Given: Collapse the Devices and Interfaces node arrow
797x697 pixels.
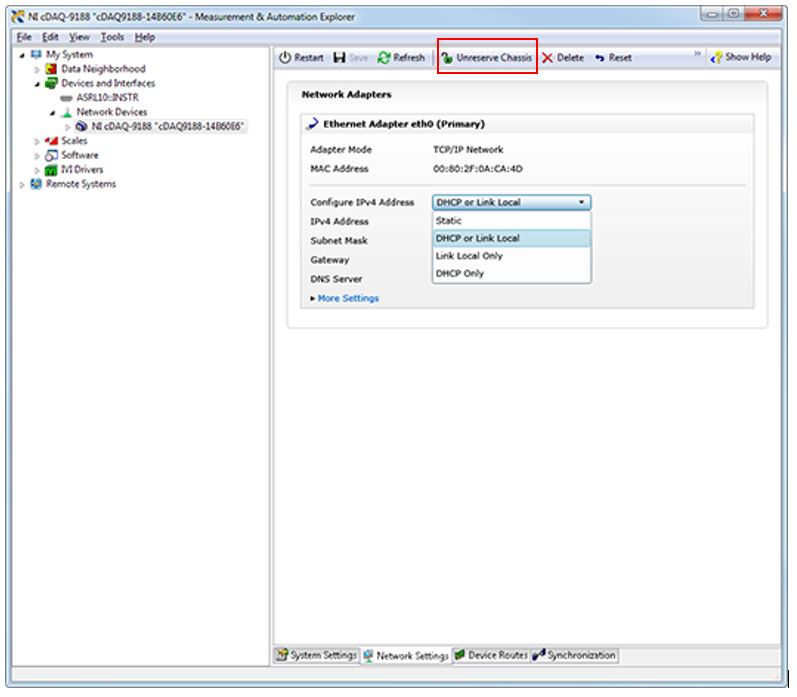Looking at the screenshot, I should coord(37,84).
